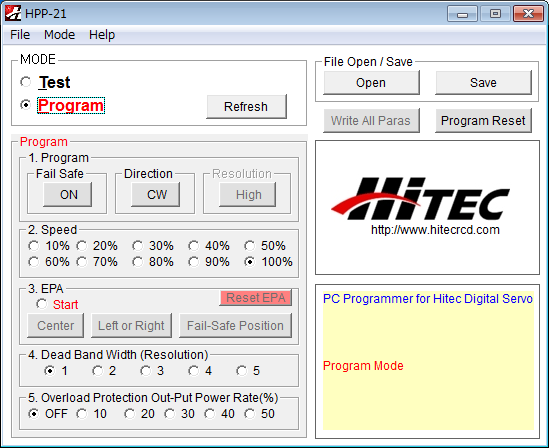
Task: Maximize the HPP-21 window
Action: click(x=495, y=14)
